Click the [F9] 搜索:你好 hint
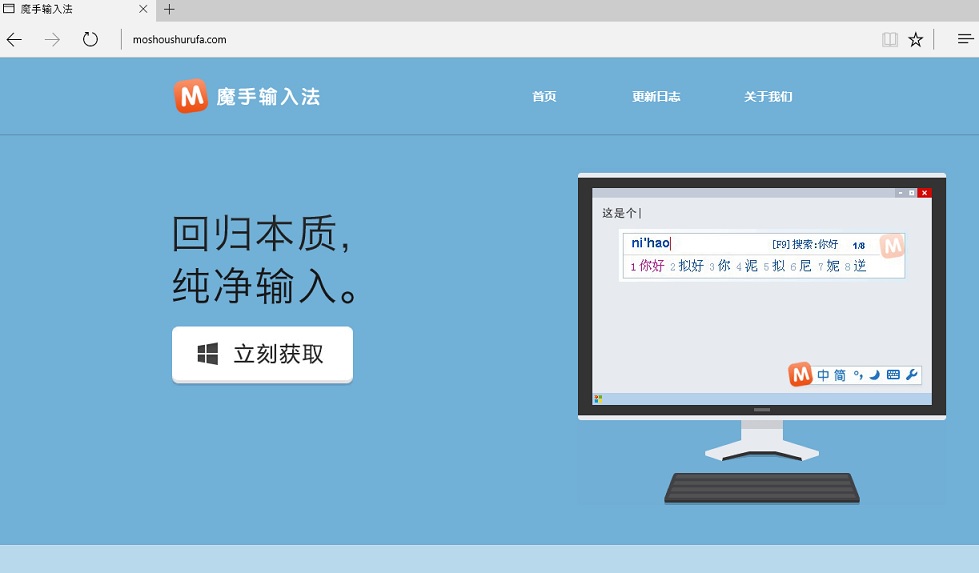Screen dimensions: 979x573 coord(805,245)
